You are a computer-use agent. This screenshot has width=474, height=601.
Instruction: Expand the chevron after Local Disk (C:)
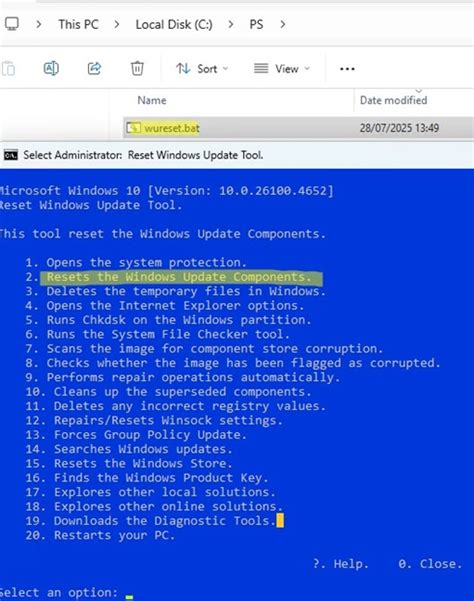pyautogui.click(x=230, y=25)
